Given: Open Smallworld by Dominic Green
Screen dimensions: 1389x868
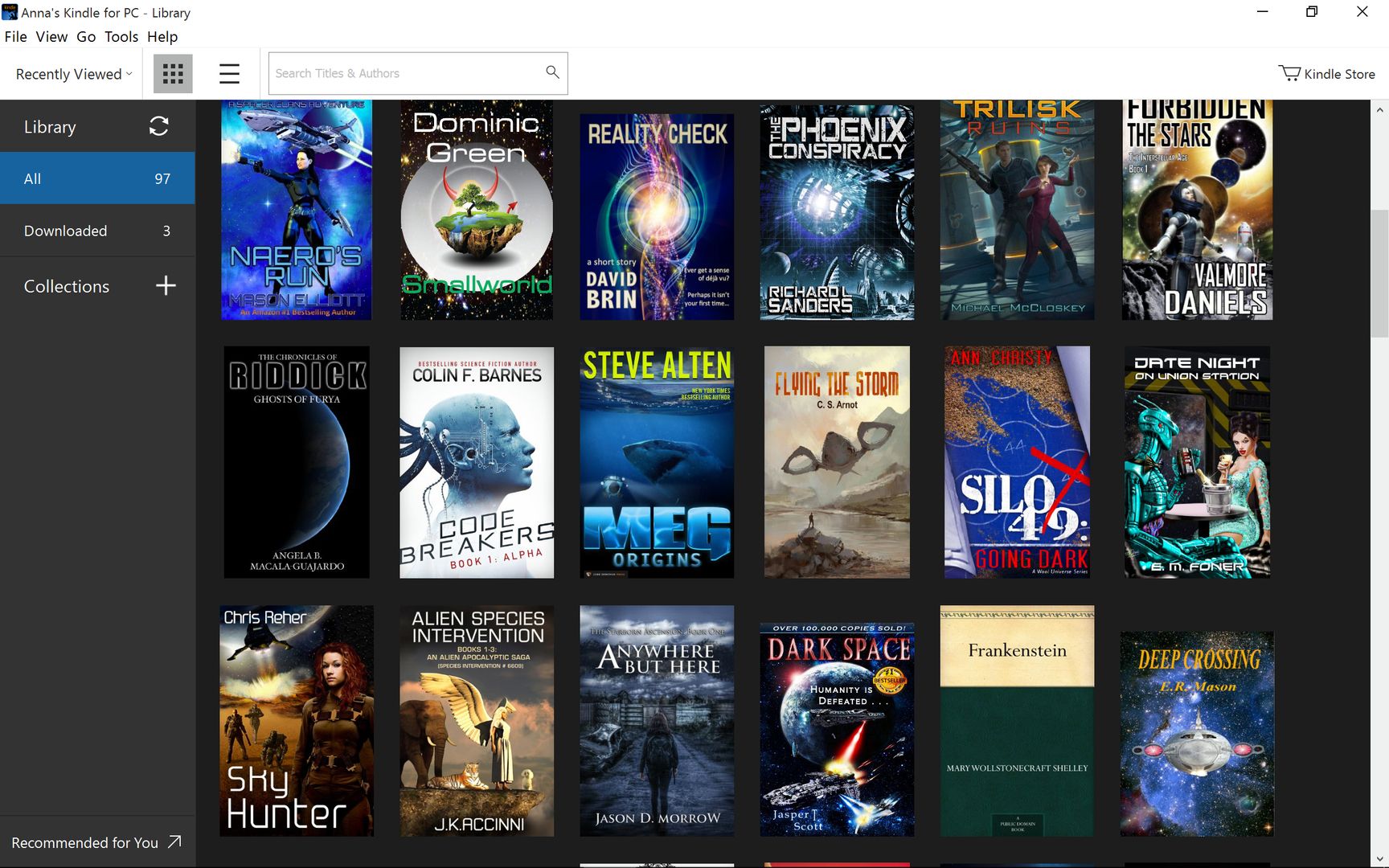Looking at the screenshot, I should coord(477,210).
